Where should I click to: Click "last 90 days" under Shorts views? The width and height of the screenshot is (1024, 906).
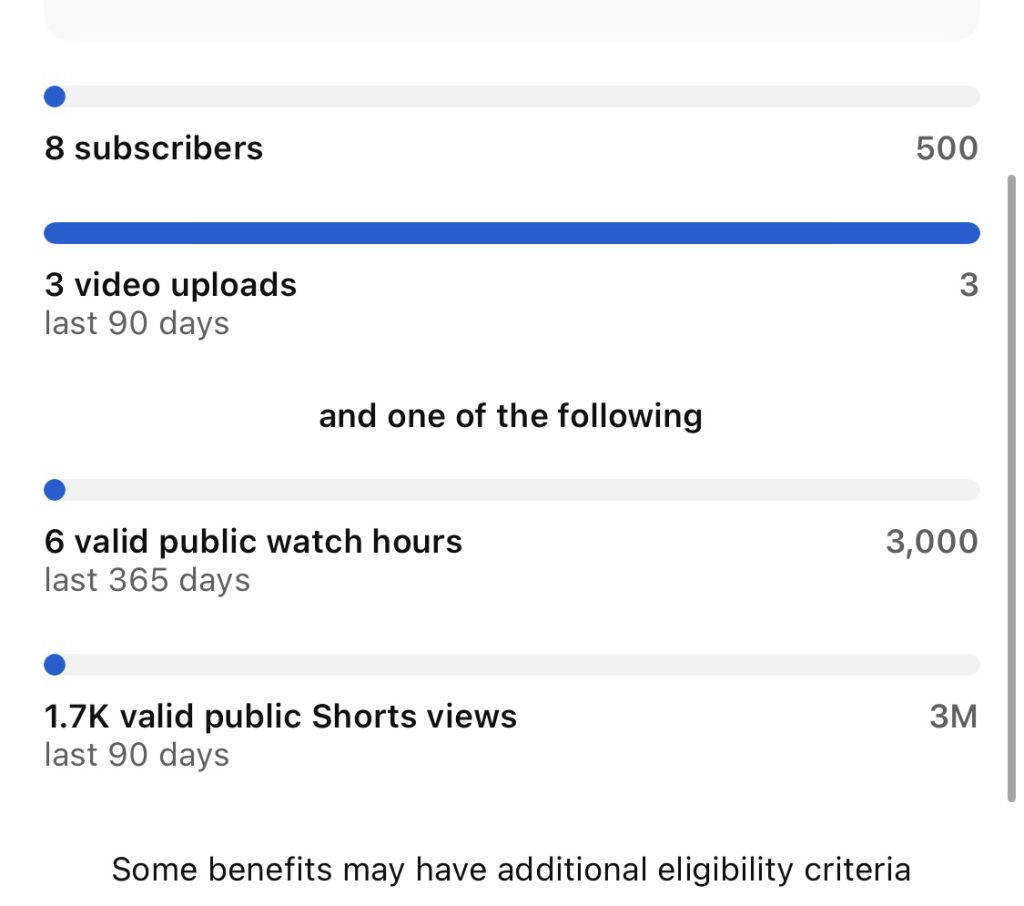(137, 756)
